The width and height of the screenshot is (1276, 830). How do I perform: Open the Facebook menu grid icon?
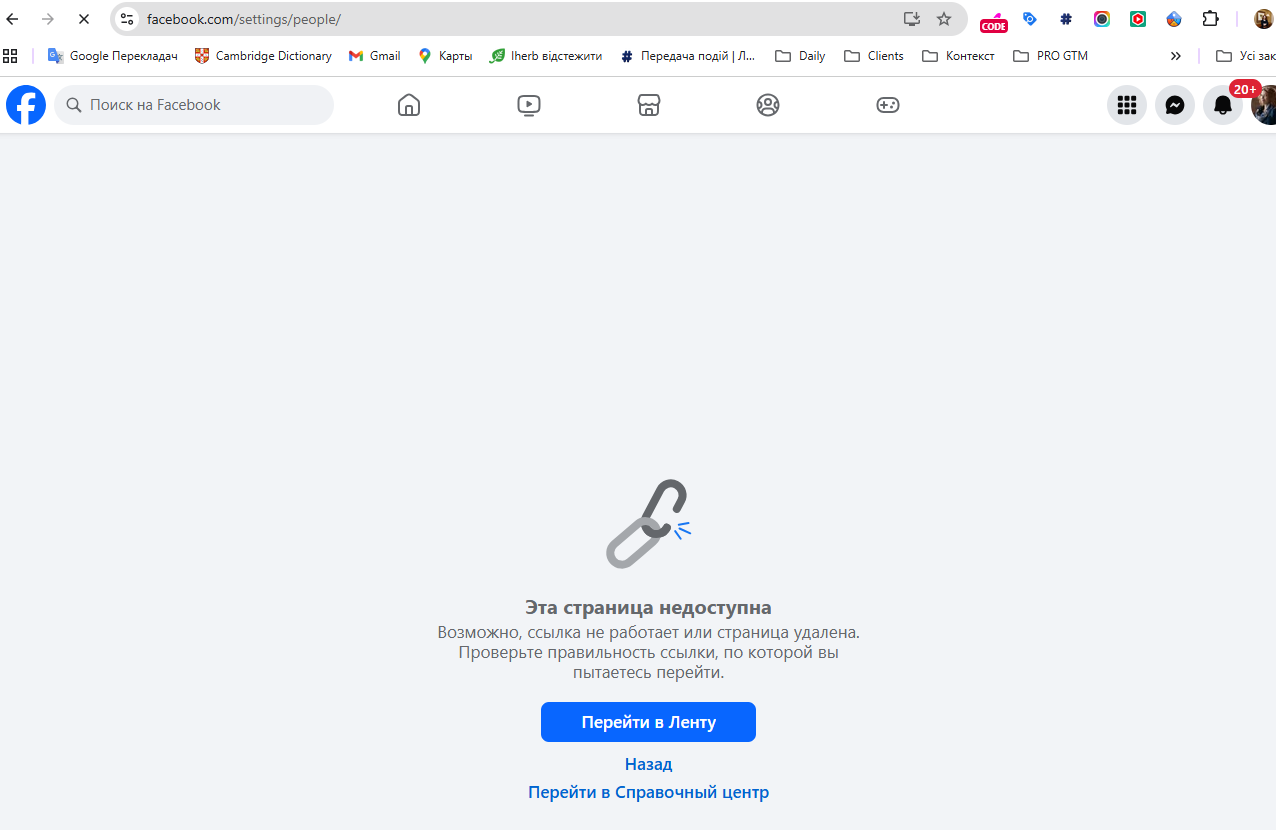point(1127,105)
